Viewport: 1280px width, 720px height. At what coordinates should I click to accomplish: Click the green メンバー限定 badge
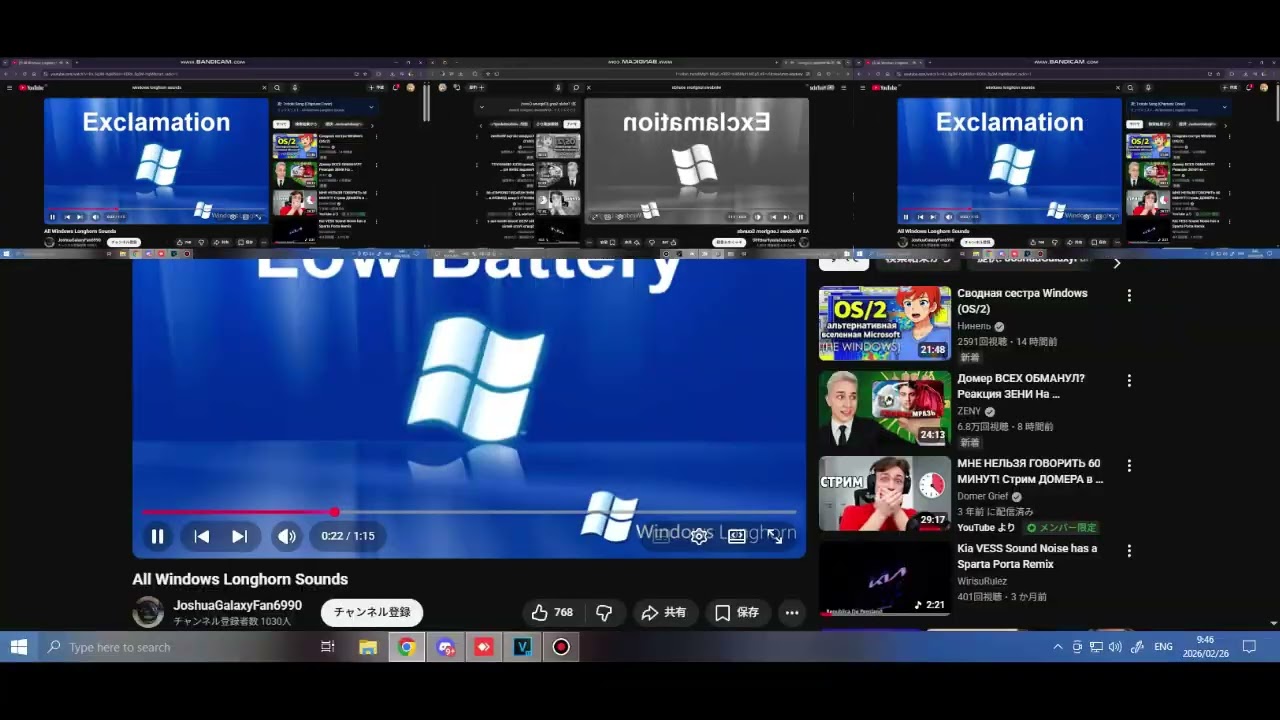[x=1061, y=527]
